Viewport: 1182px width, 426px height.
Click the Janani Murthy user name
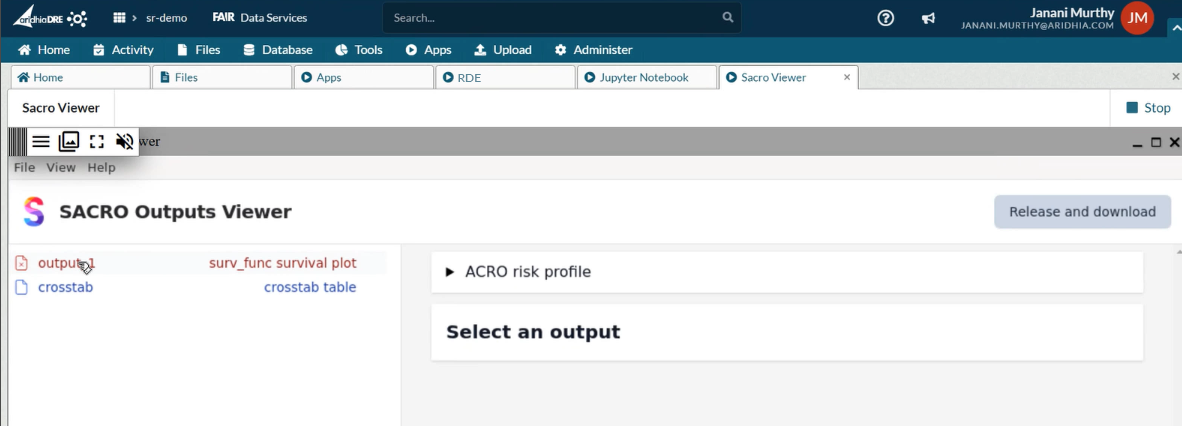point(1071,12)
